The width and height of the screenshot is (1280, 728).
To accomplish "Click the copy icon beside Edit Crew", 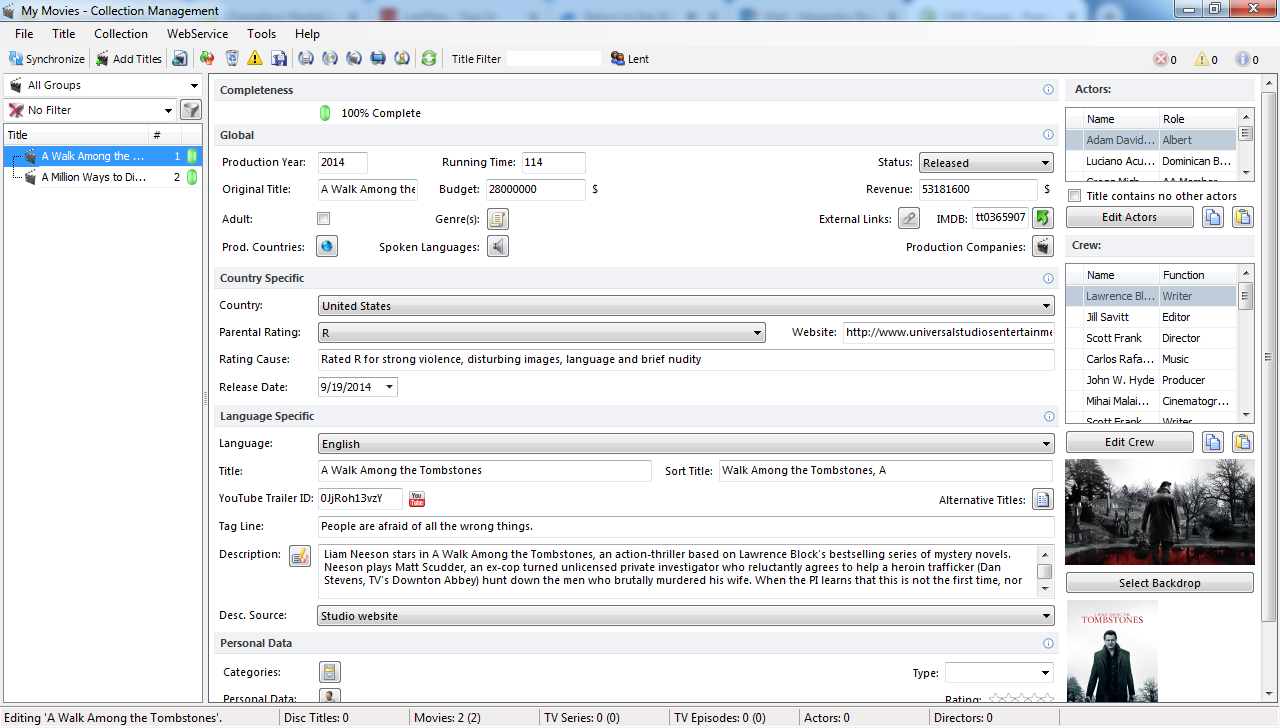I will [1212, 442].
